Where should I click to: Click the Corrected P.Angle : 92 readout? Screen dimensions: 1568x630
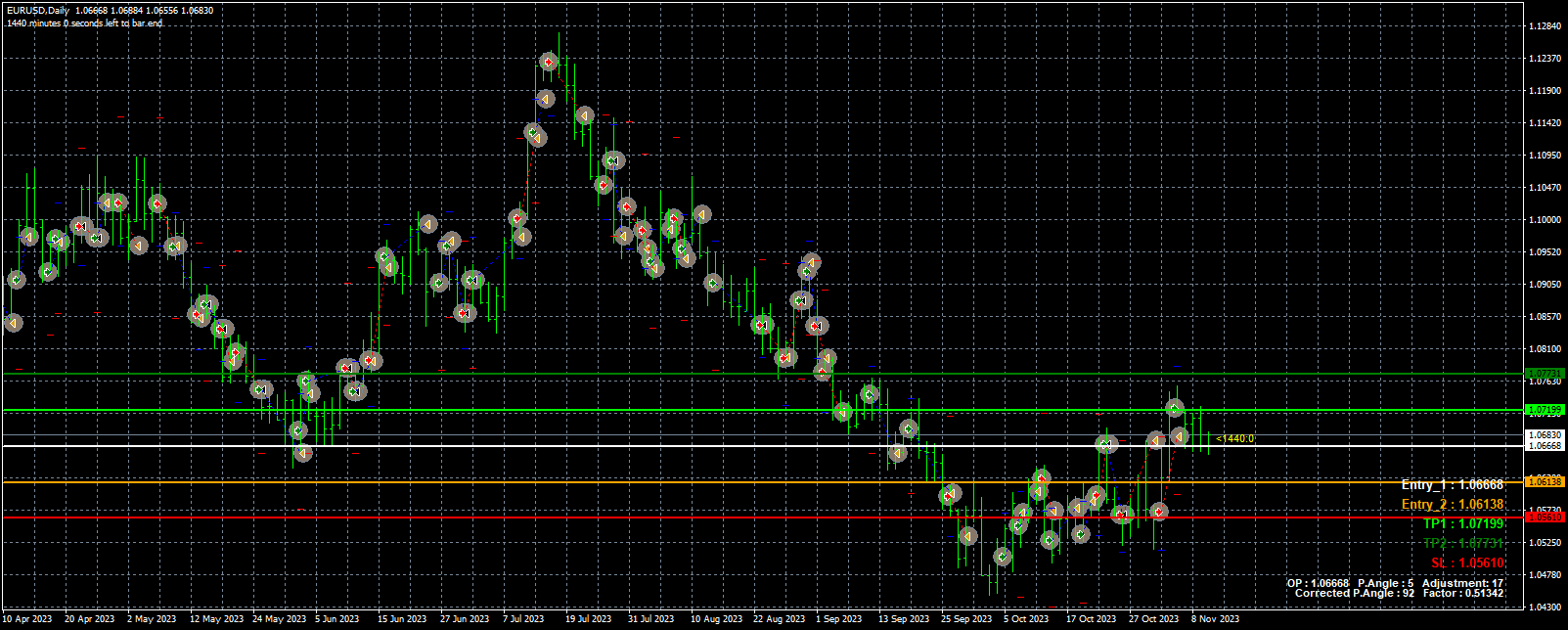[x=1355, y=593]
